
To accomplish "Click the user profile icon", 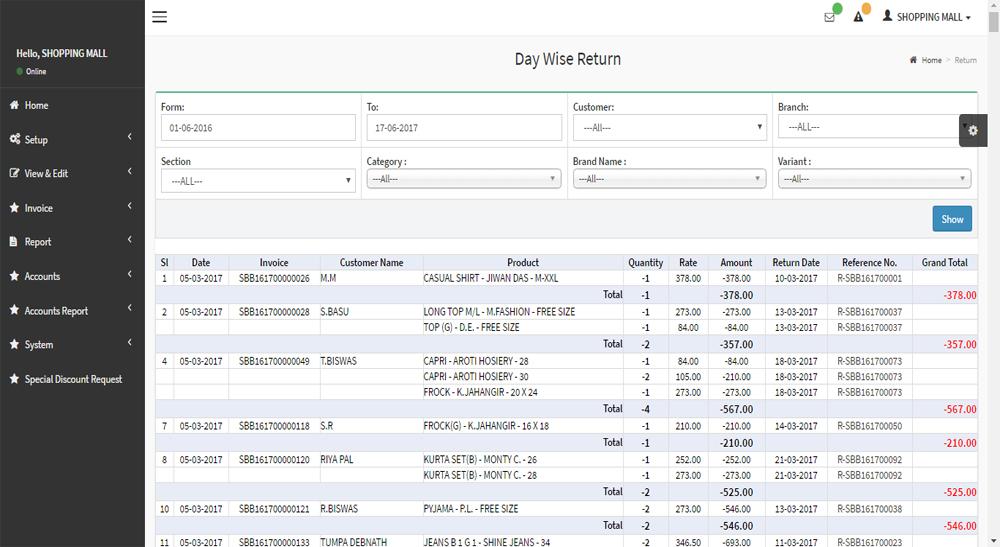I will point(887,15).
